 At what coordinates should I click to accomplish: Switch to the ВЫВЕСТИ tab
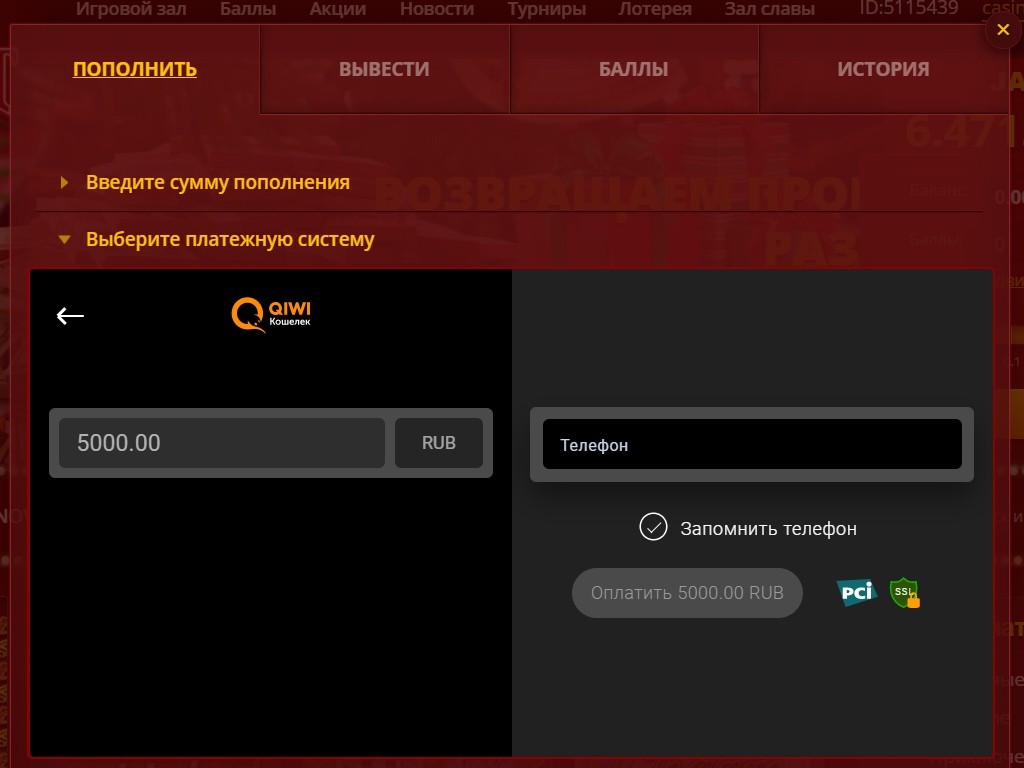point(384,69)
